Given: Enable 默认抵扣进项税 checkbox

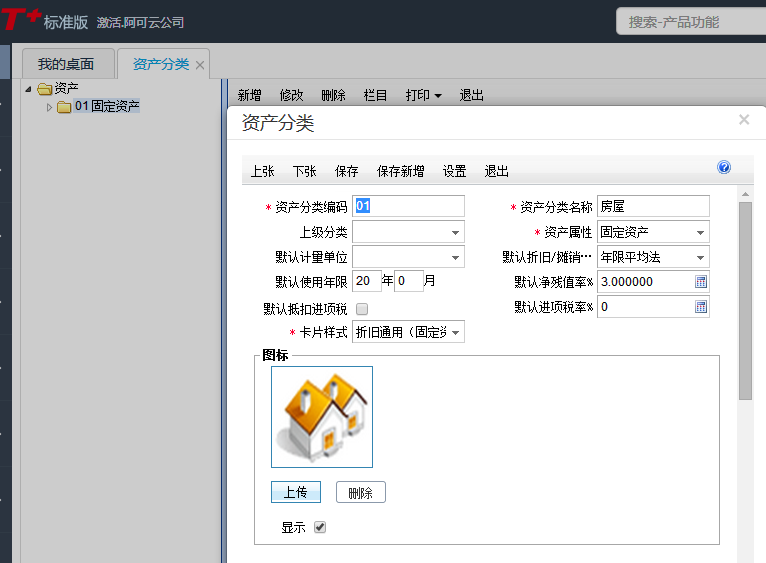Looking at the screenshot, I should pos(362,309).
